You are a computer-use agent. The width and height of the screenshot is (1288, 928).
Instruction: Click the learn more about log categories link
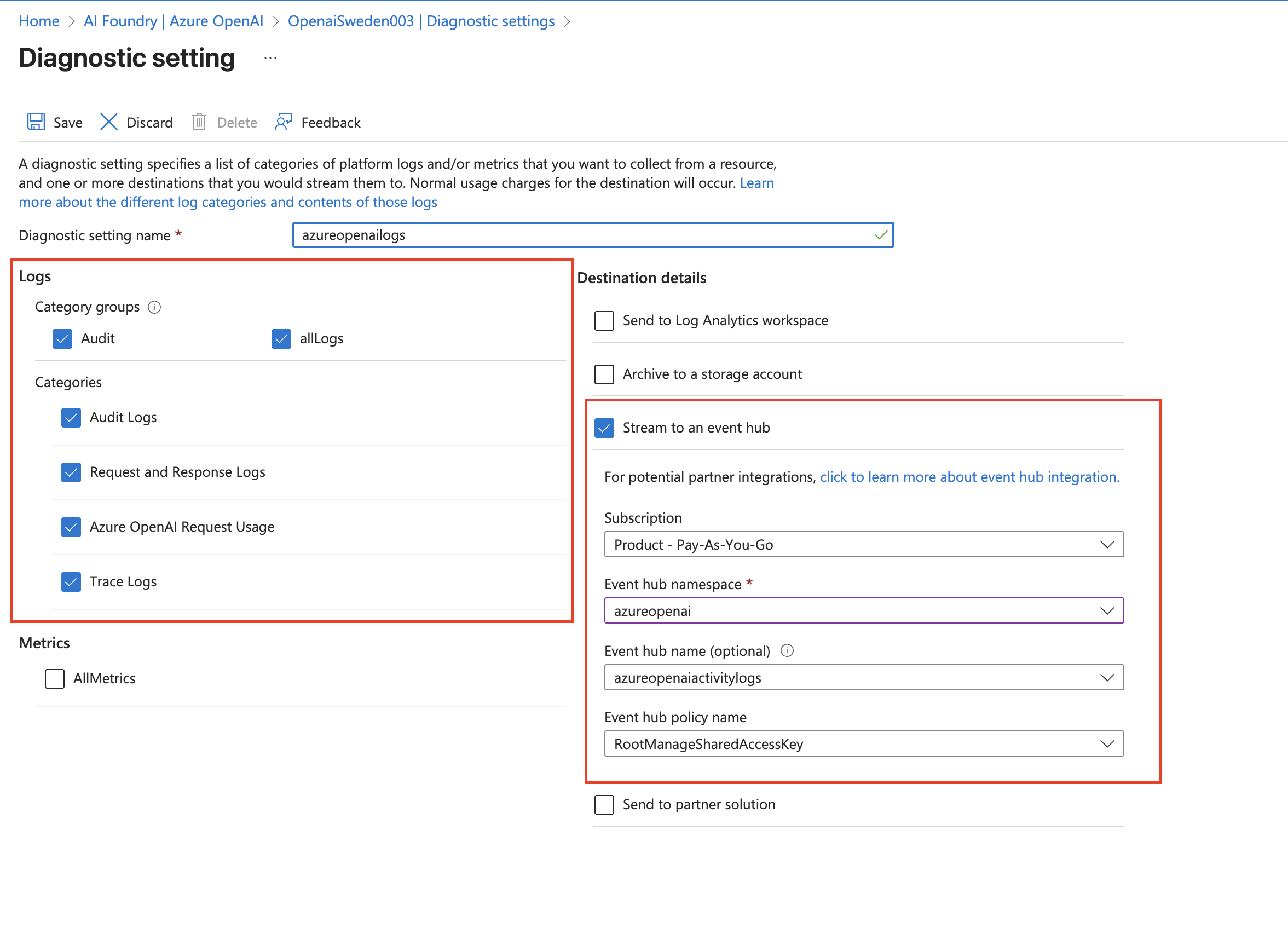click(x=227, y=201)
